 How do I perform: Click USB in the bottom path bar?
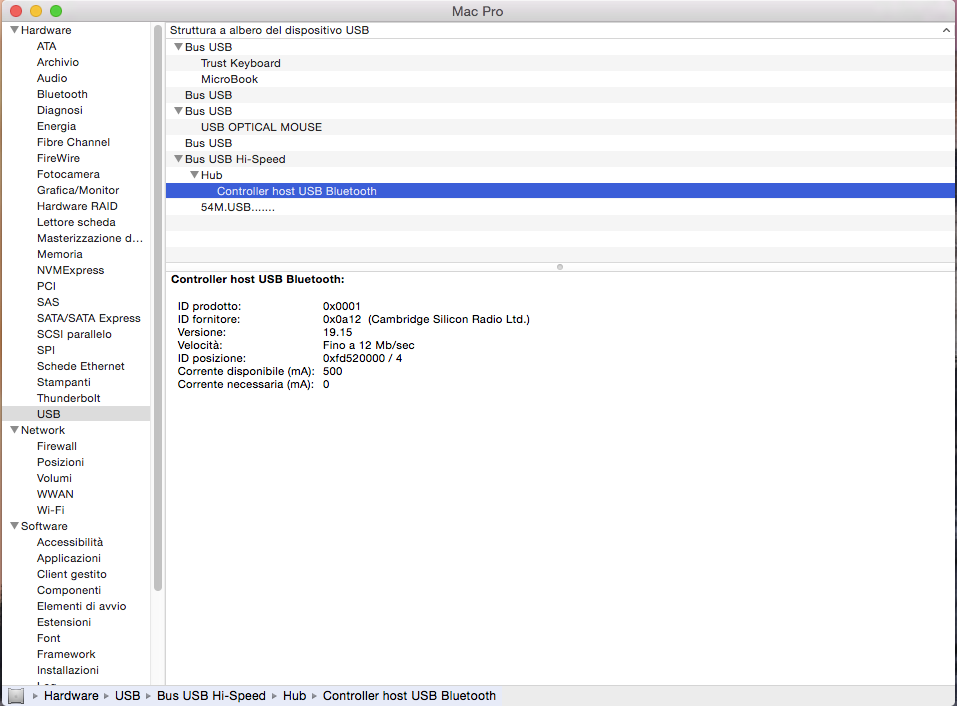click(128, 696)
